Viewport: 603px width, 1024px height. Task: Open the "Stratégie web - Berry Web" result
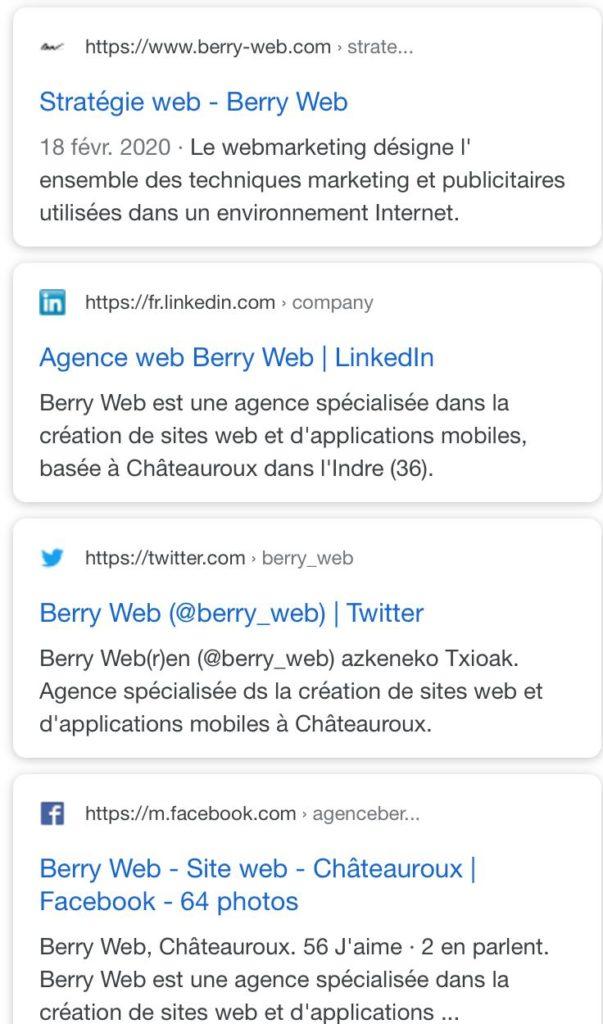pyautogui.click(x=193, y=102)
